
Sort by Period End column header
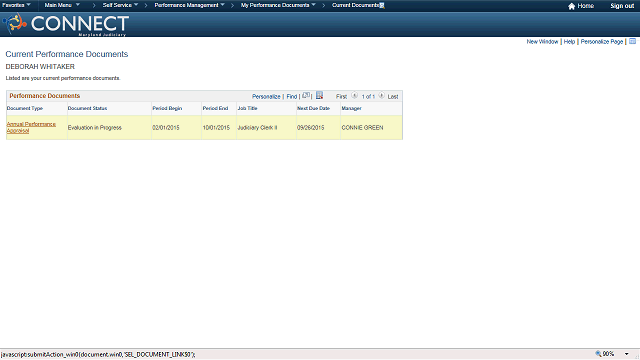click(x=215, y=109)
